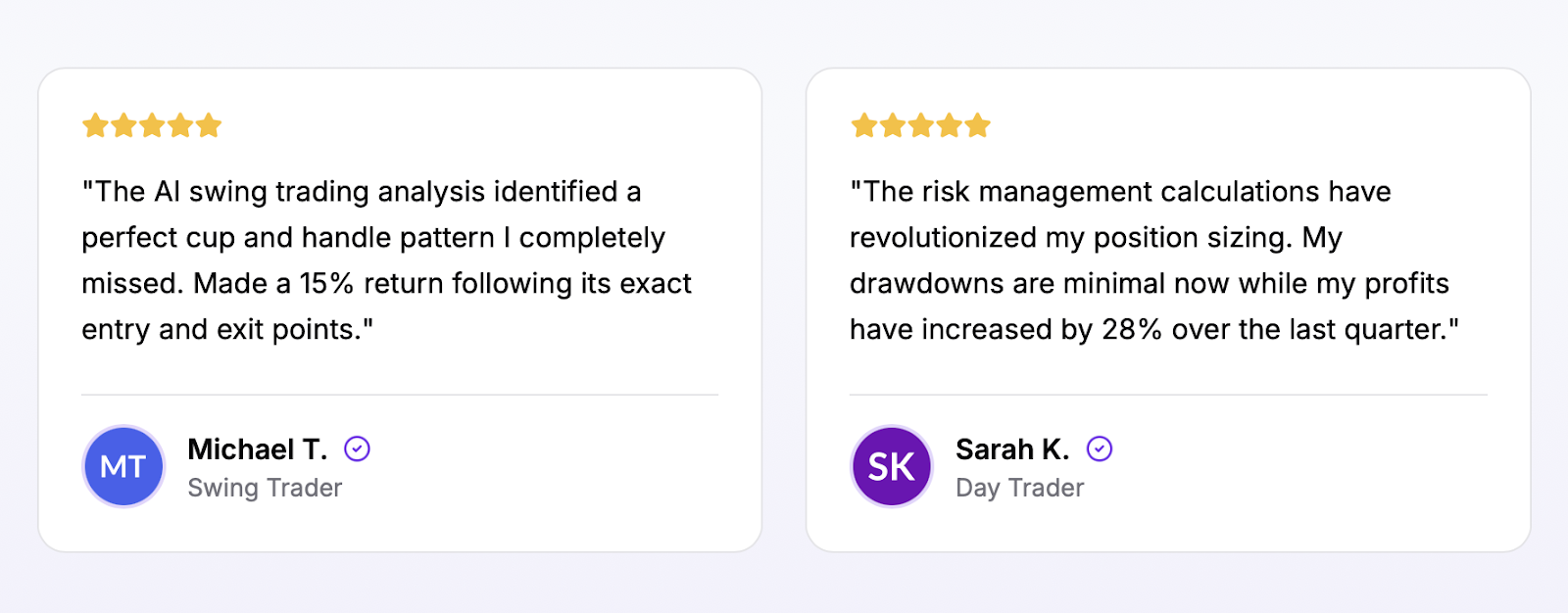Viewport: 1568px width, 613px height.
Task: Click fifth star in Michael's rating
Action: click(x=209, y=125)
